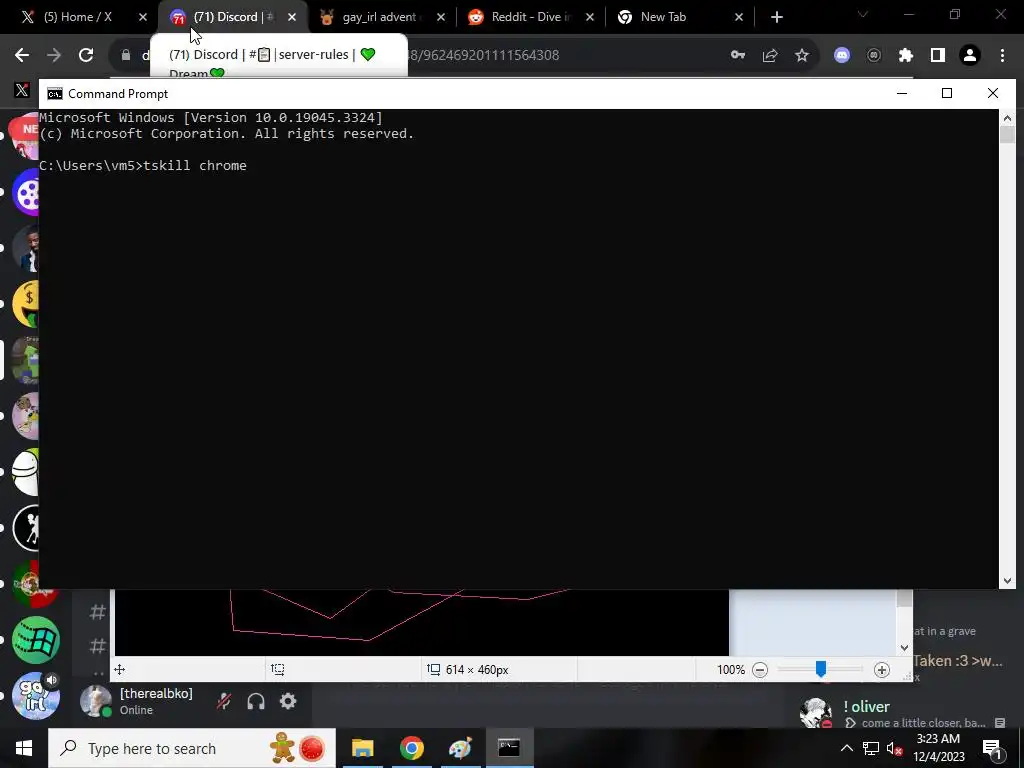
Task: Click the Paint zoom slider handle
Action: 821,669
